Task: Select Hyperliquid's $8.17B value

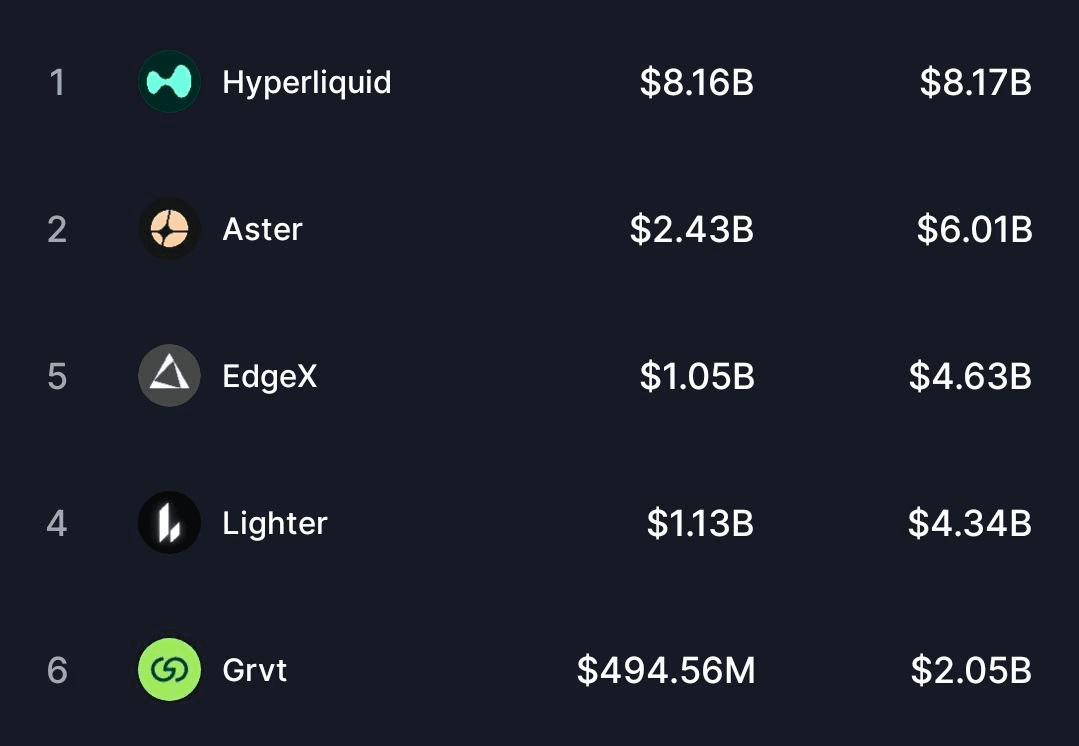Action: (x=975, y=82)
